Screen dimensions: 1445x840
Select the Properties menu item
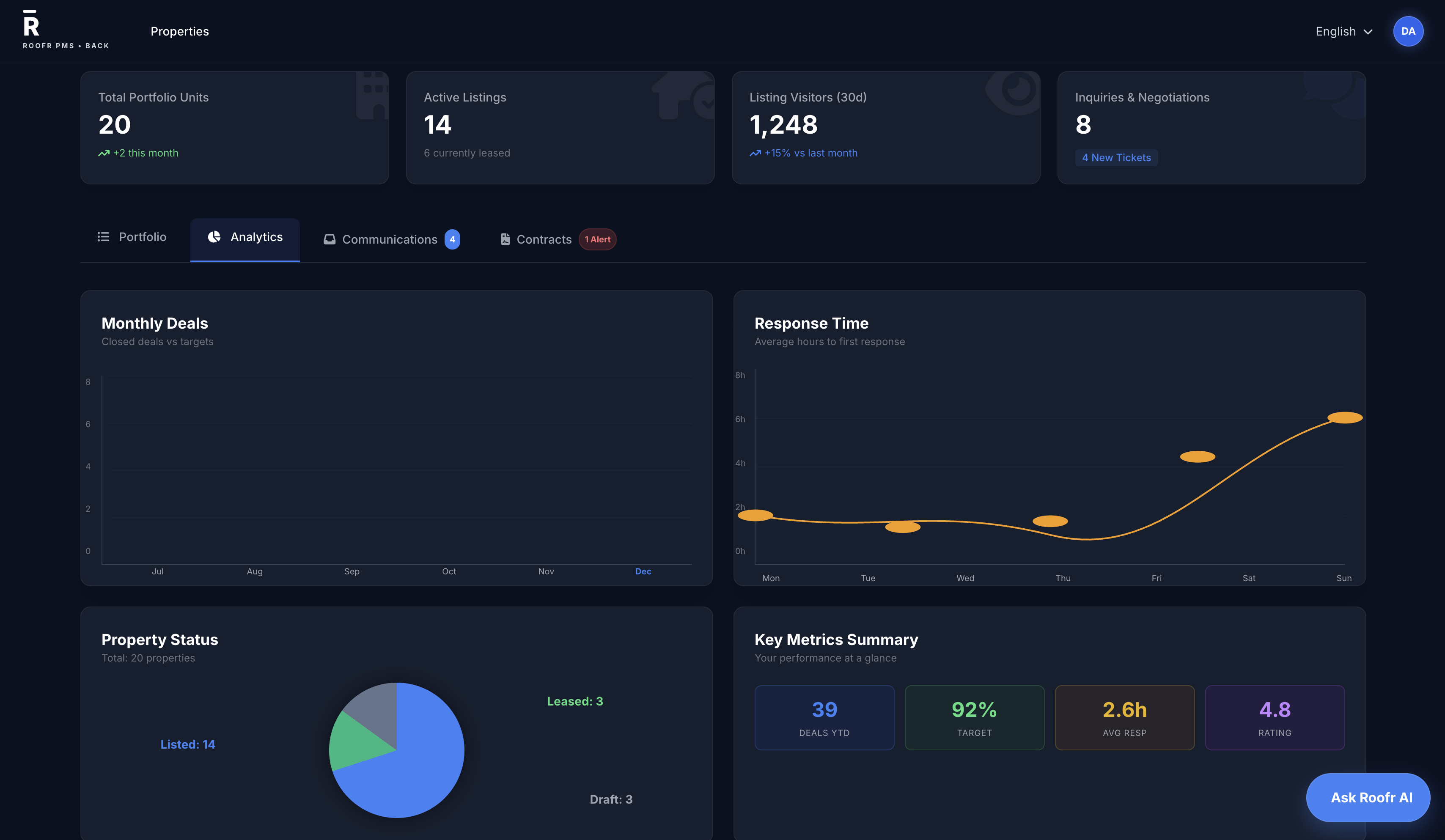[179, 31]
